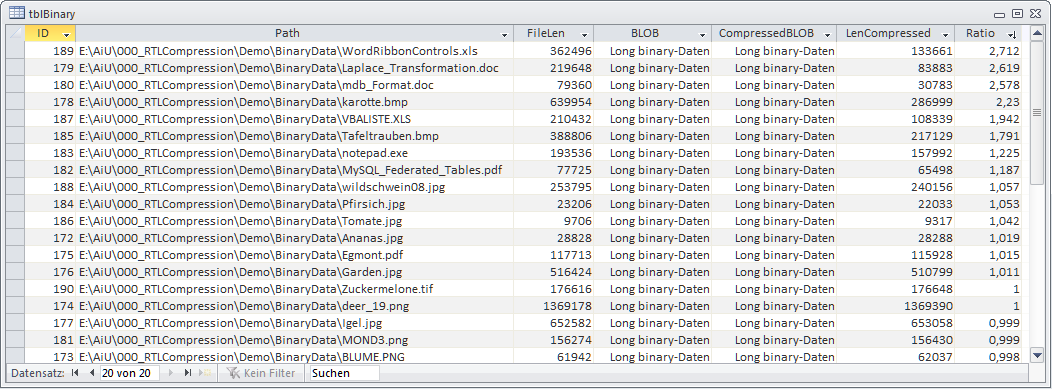
Task: Click the Kein Filter button
Action: point(262,373)
